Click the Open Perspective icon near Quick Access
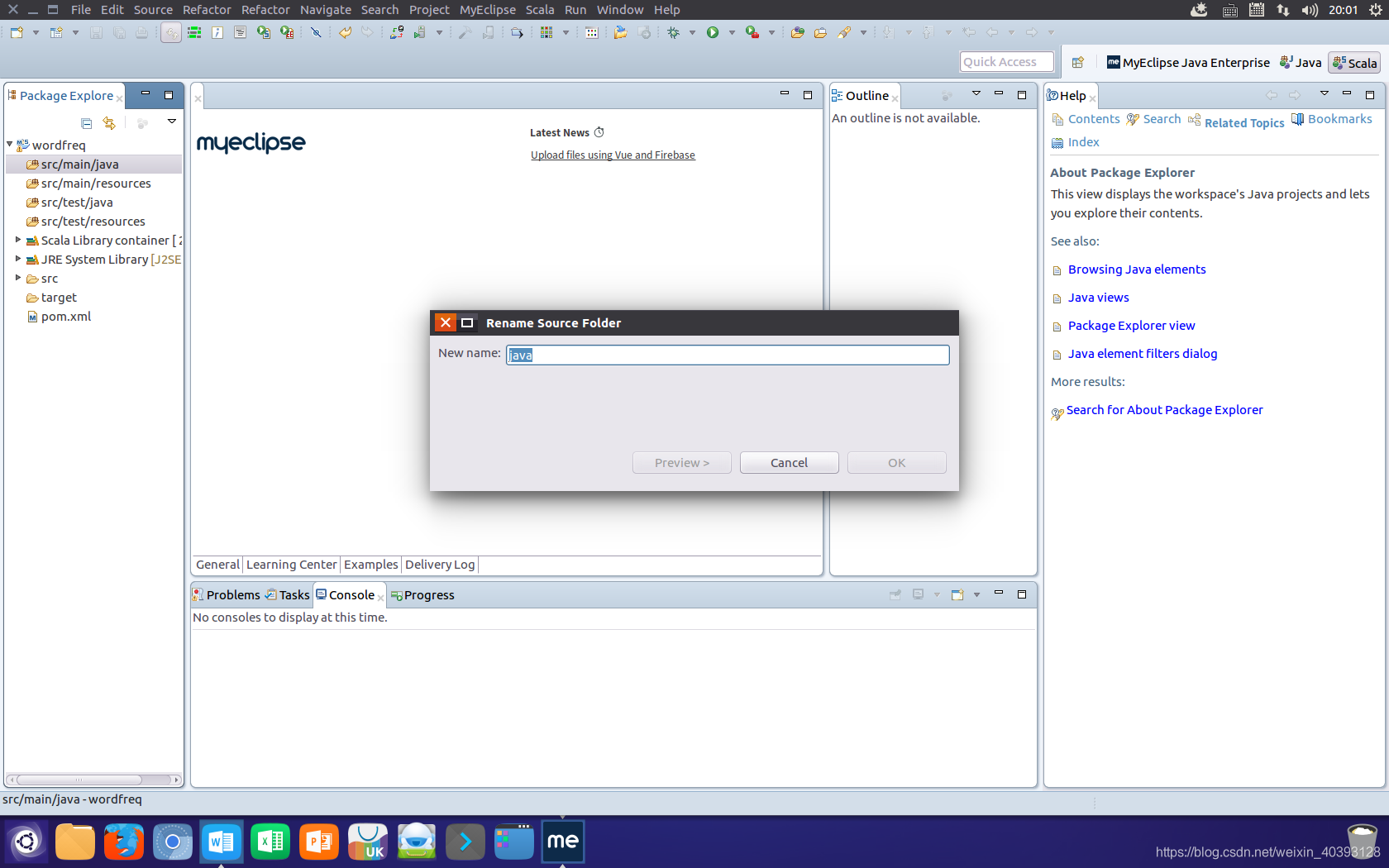 click(x=1077, y=62)
